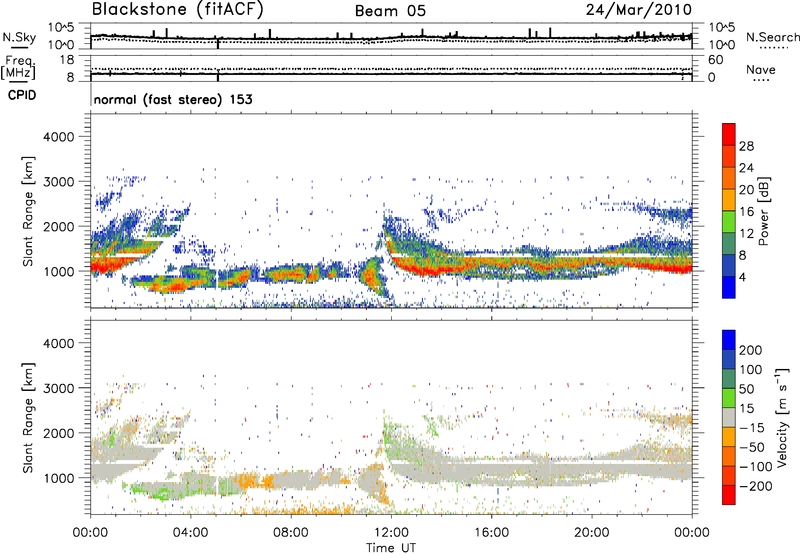Image resolution: width=800 pixels, height=554 pixels.
Task: Click the 'Nave' legend label
Action: (760, 70)
